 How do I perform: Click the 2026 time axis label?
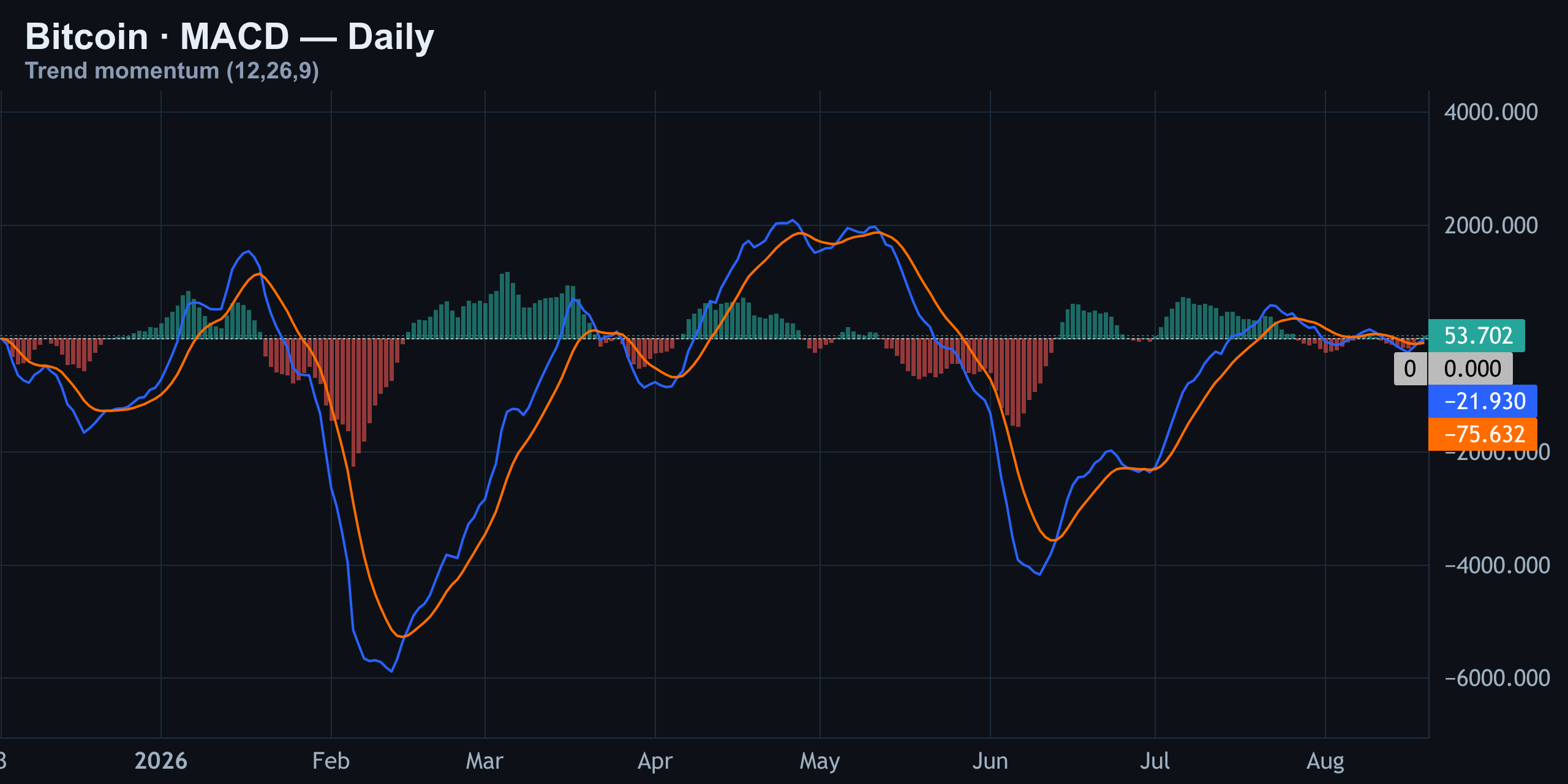coord(160,761)
